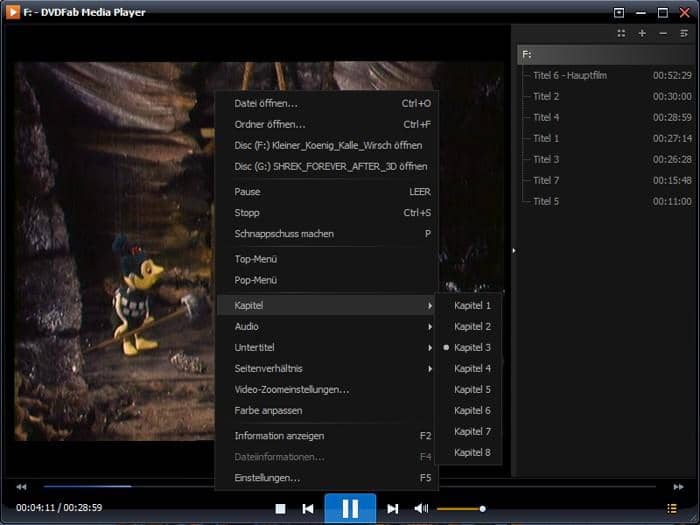The height and width of the screenshot is (525, 700).
Task: Seek on the playback progress bar
Action: (x=350, y=486)
